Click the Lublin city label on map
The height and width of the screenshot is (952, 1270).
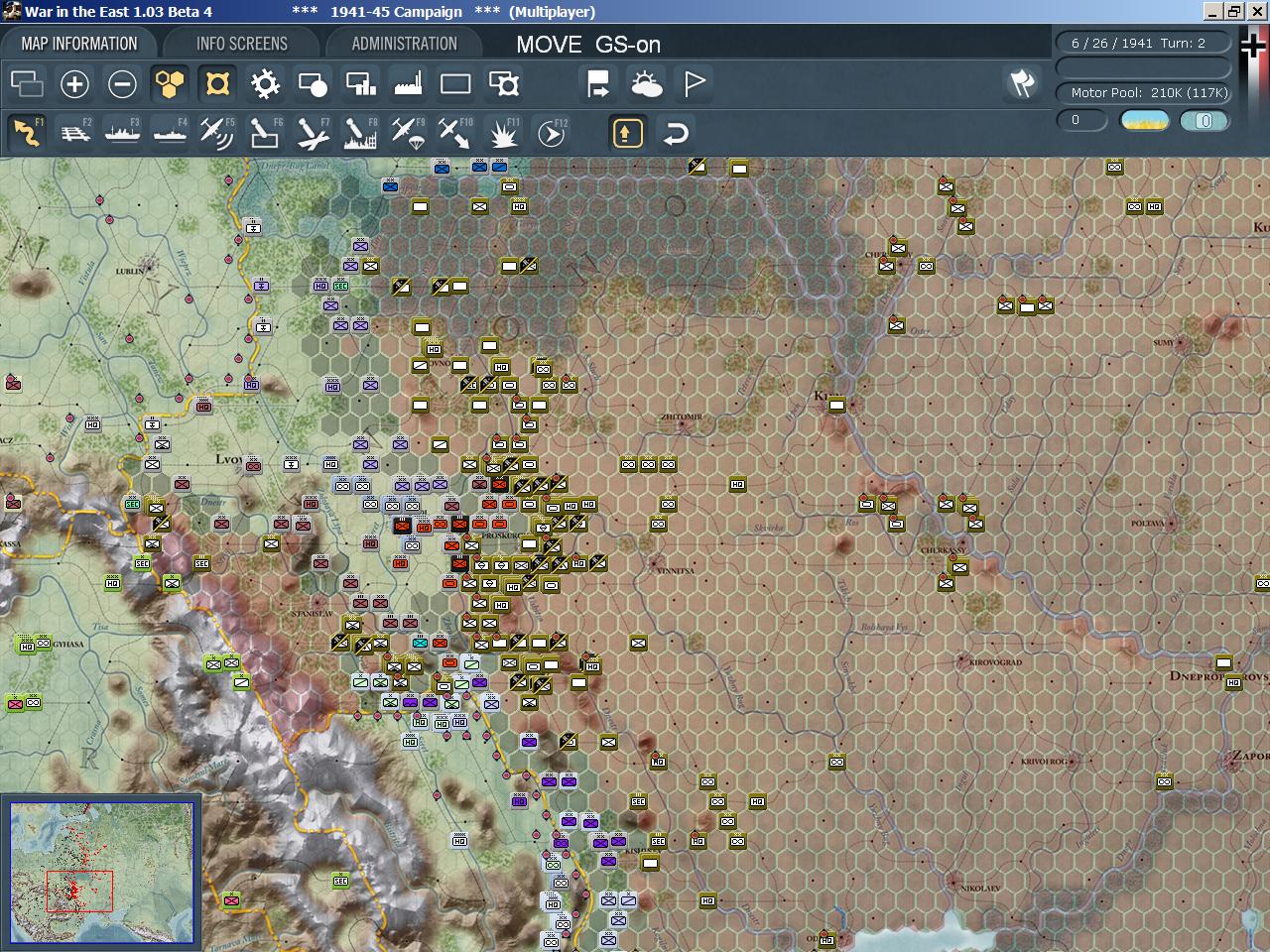point(130,270)
